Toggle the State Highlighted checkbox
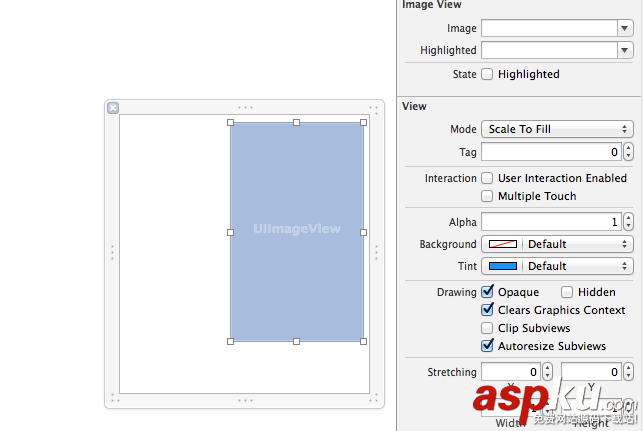Image resolution: width=643 pixels, height=431 pixels. point(487,74)
